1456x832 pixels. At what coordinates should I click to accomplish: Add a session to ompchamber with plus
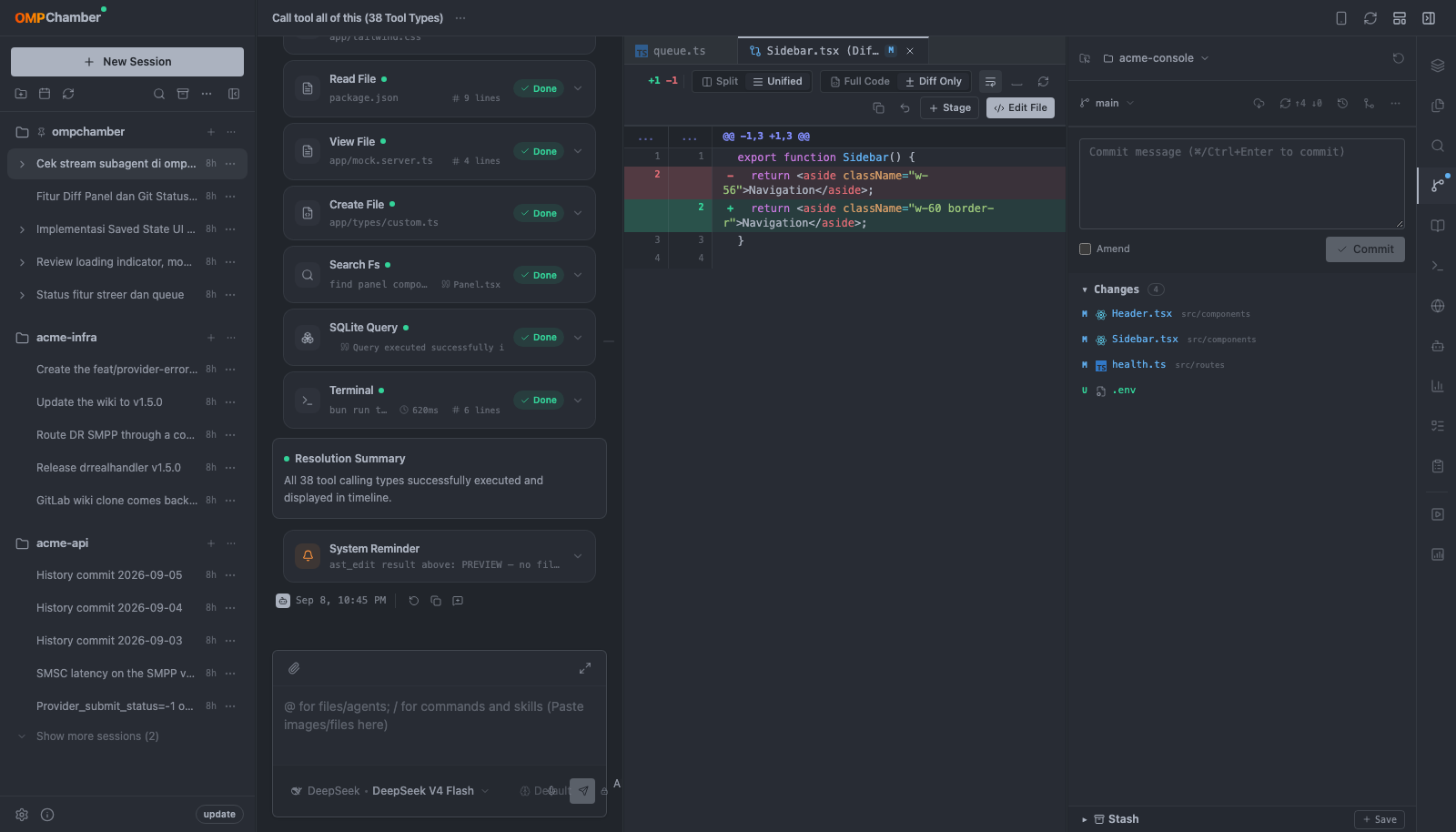(211, 132)
